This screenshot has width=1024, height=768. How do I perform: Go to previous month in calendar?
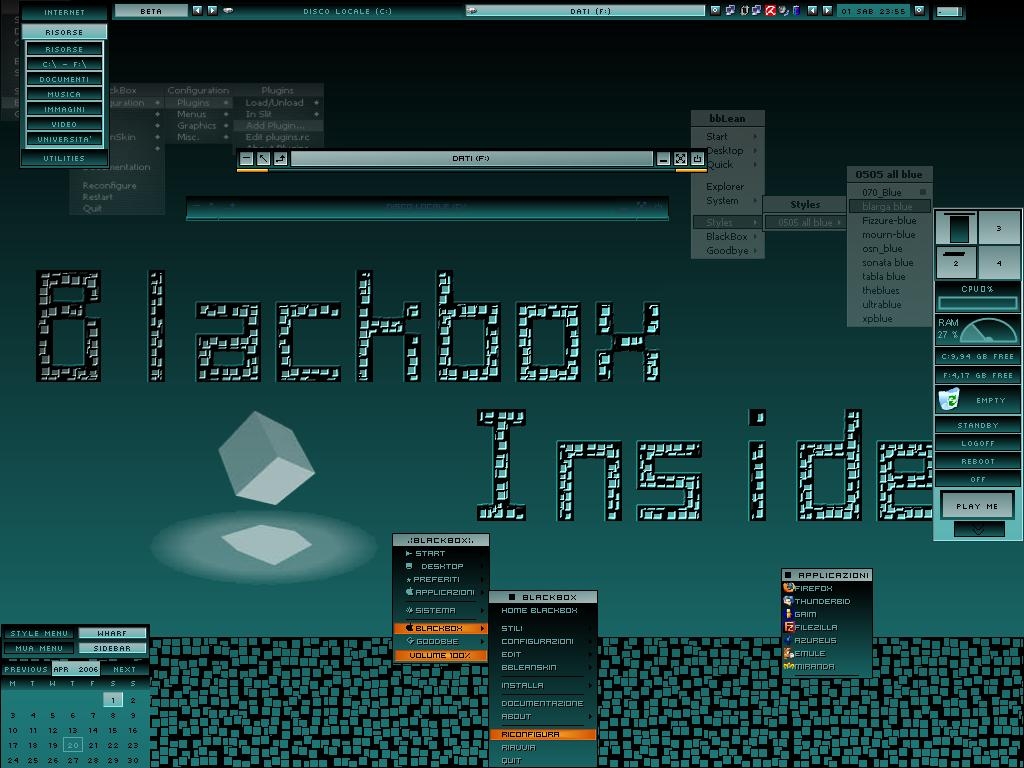26,669
